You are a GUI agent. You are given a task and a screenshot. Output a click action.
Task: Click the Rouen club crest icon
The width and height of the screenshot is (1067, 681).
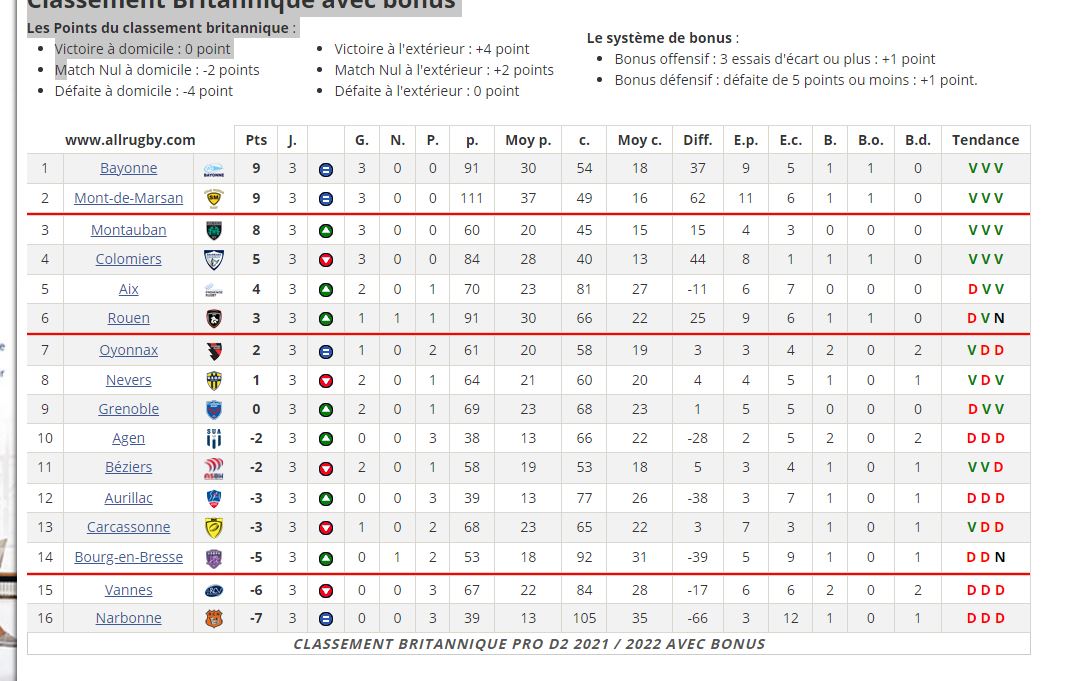[214, 318]
